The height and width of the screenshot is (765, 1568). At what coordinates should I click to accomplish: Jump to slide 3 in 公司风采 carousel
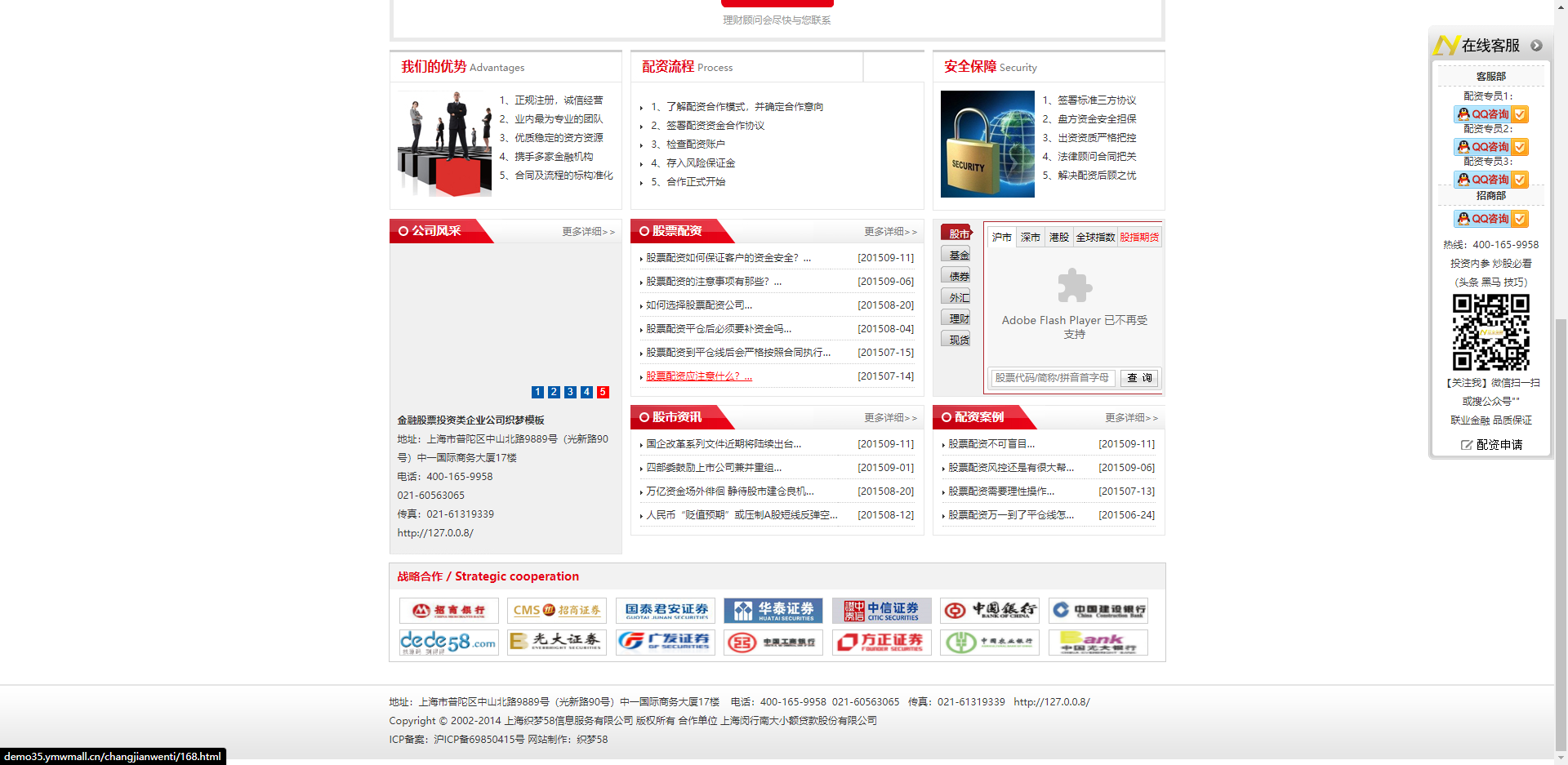[570, 393]
